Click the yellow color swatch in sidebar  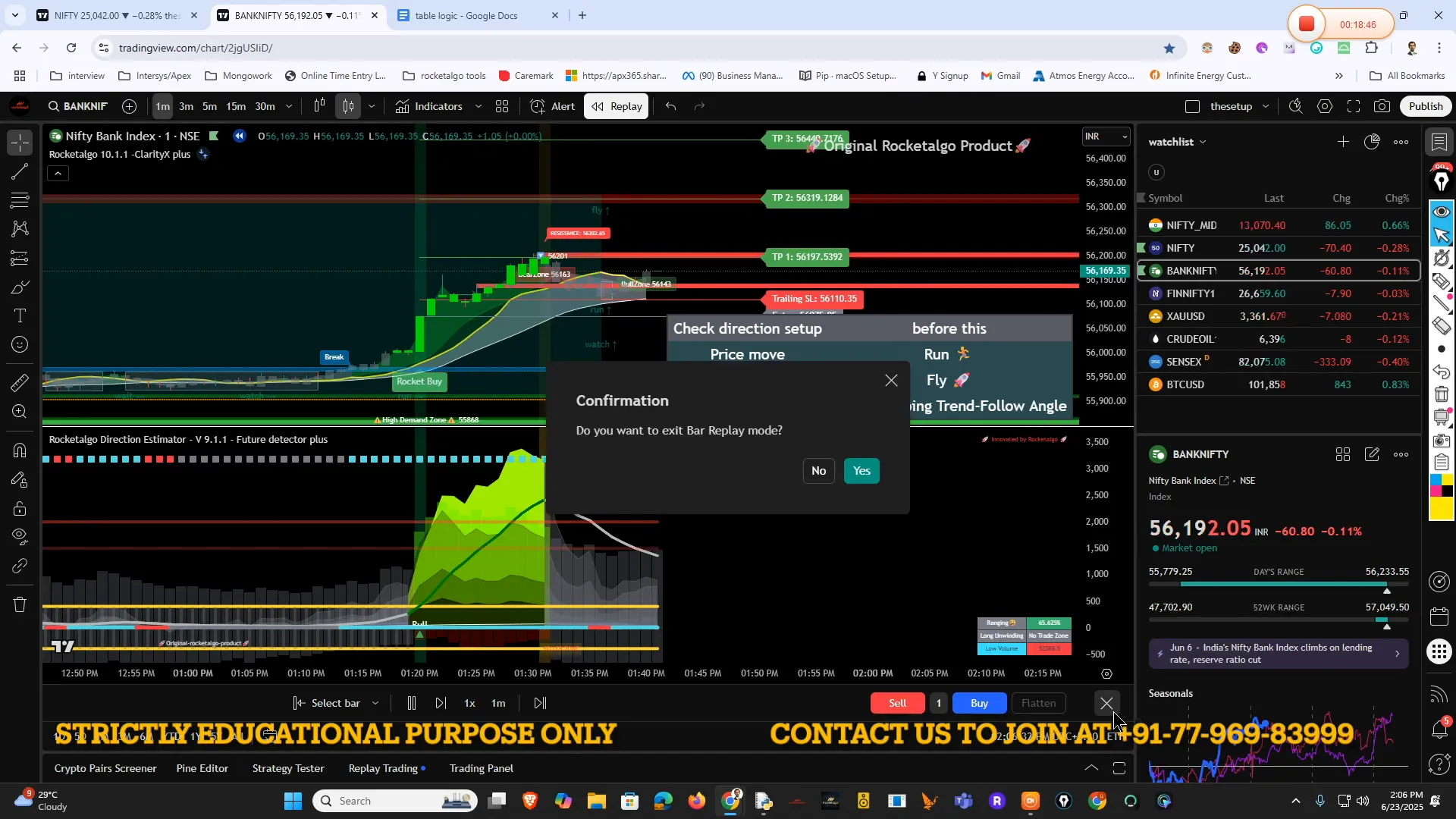point(1442,509)
